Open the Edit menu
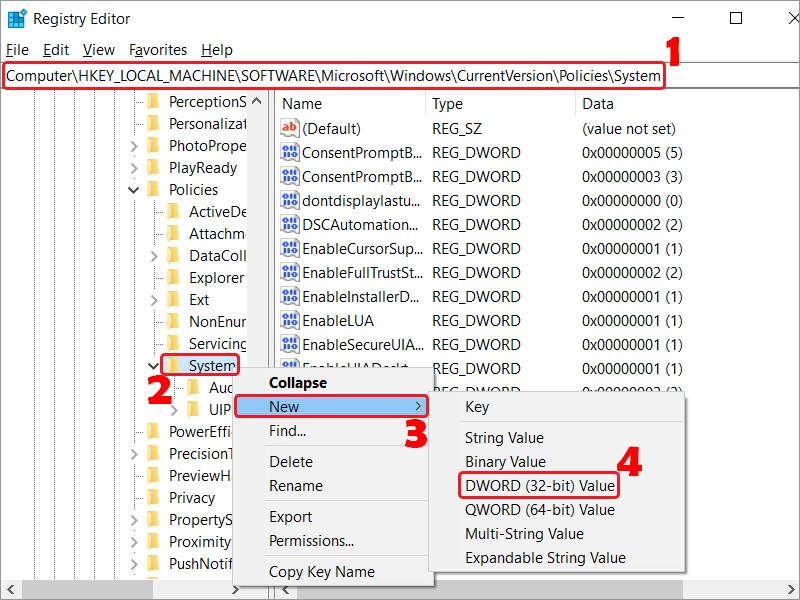This screenshot has height=600, width=800. (56, 49)
